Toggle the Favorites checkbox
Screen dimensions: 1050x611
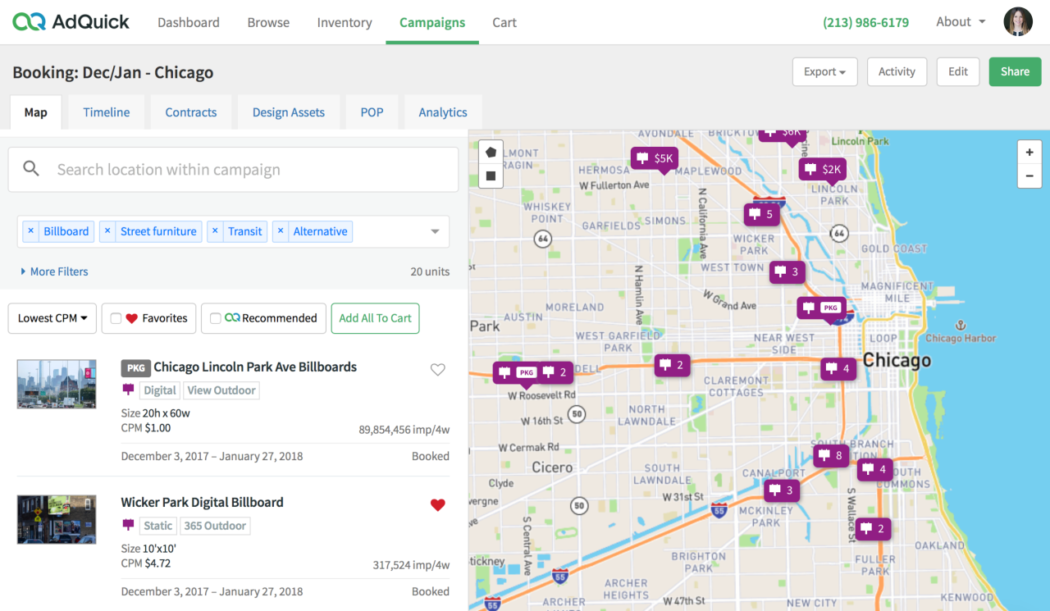[x=116, y=318]
